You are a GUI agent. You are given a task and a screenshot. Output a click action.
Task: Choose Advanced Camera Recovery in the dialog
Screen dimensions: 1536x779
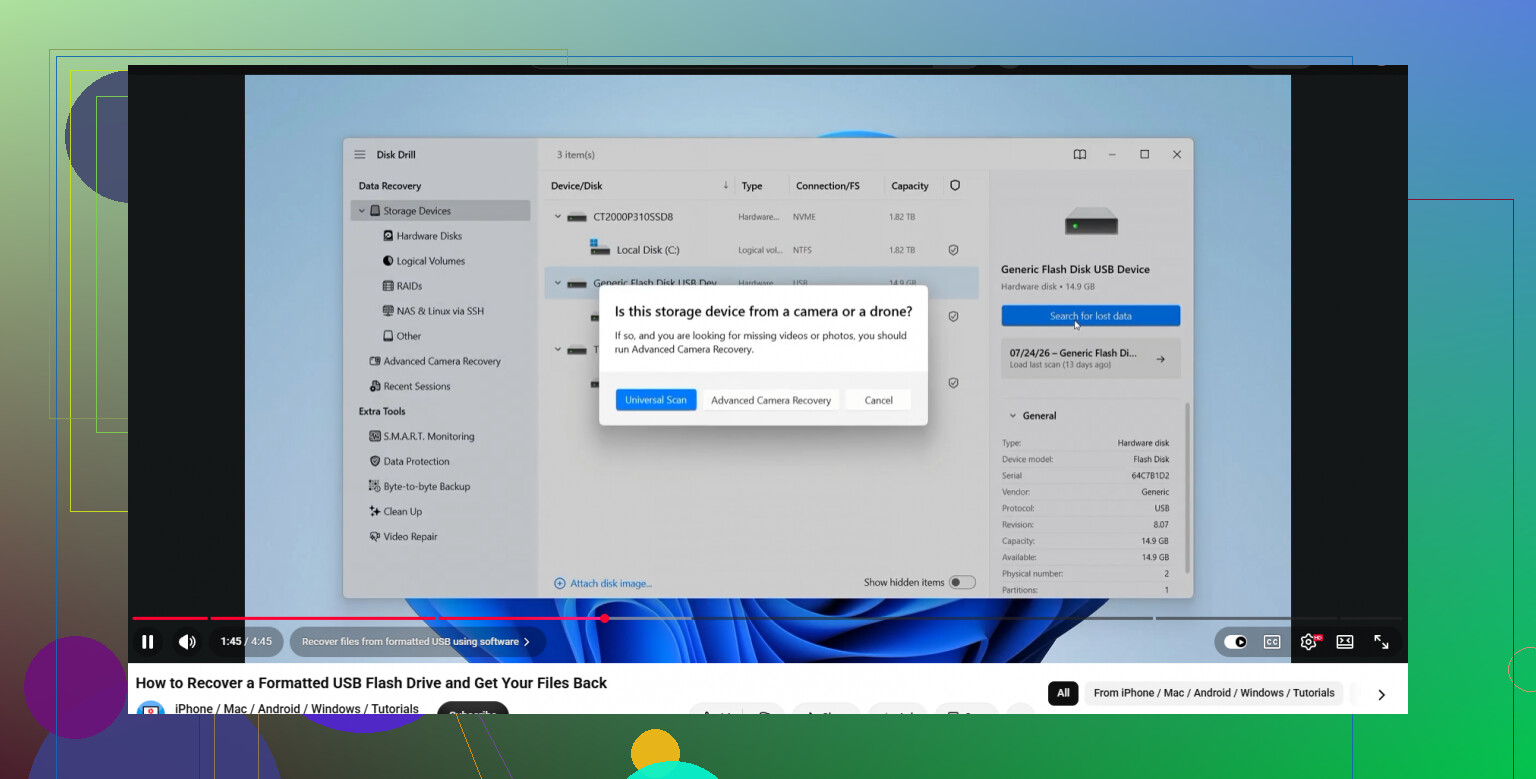tap(771, 400)
